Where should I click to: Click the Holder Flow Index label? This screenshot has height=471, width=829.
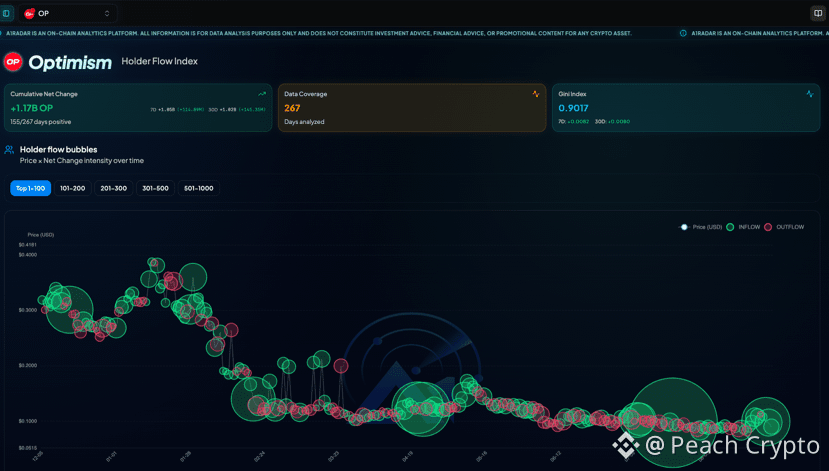pos(160,61)
